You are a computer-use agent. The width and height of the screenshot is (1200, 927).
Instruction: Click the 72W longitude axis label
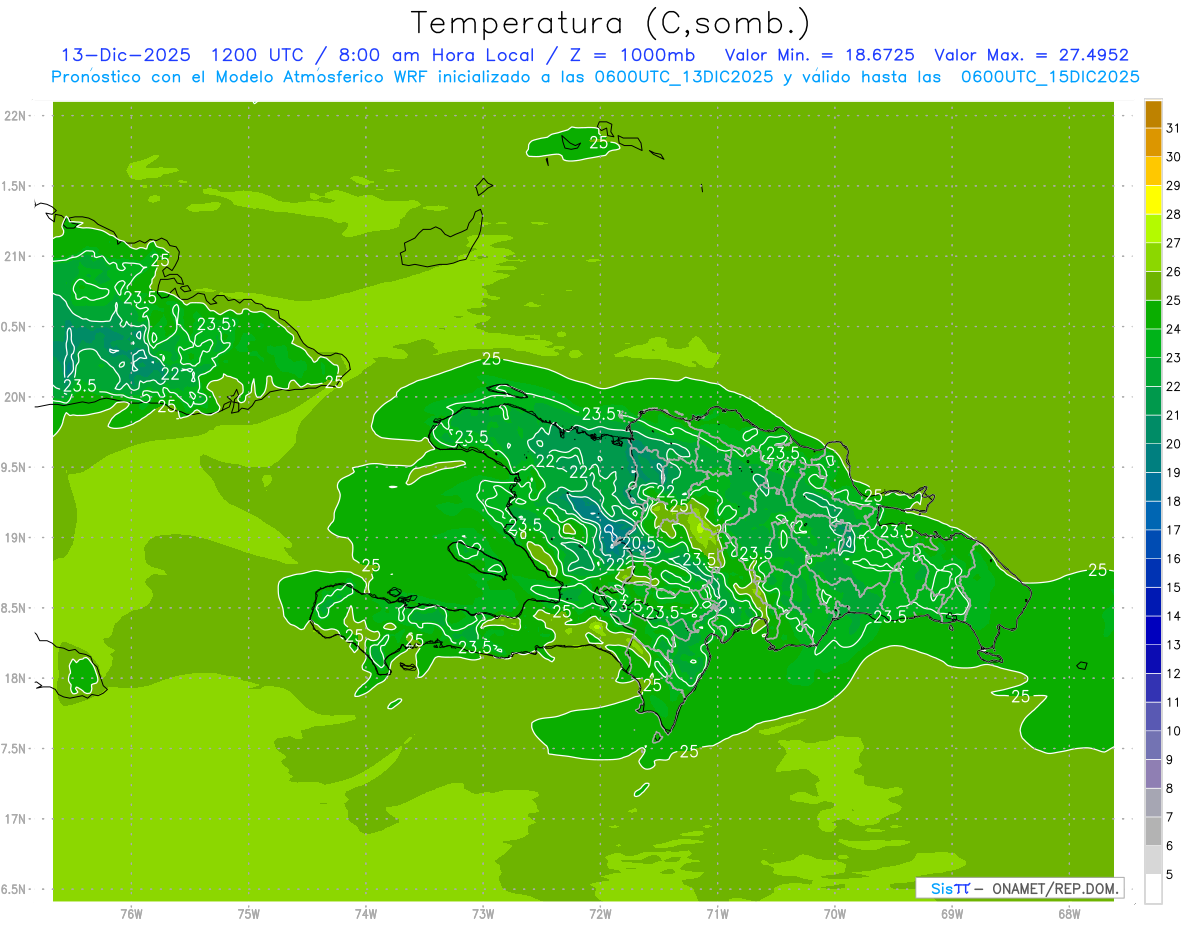(600, 914)
